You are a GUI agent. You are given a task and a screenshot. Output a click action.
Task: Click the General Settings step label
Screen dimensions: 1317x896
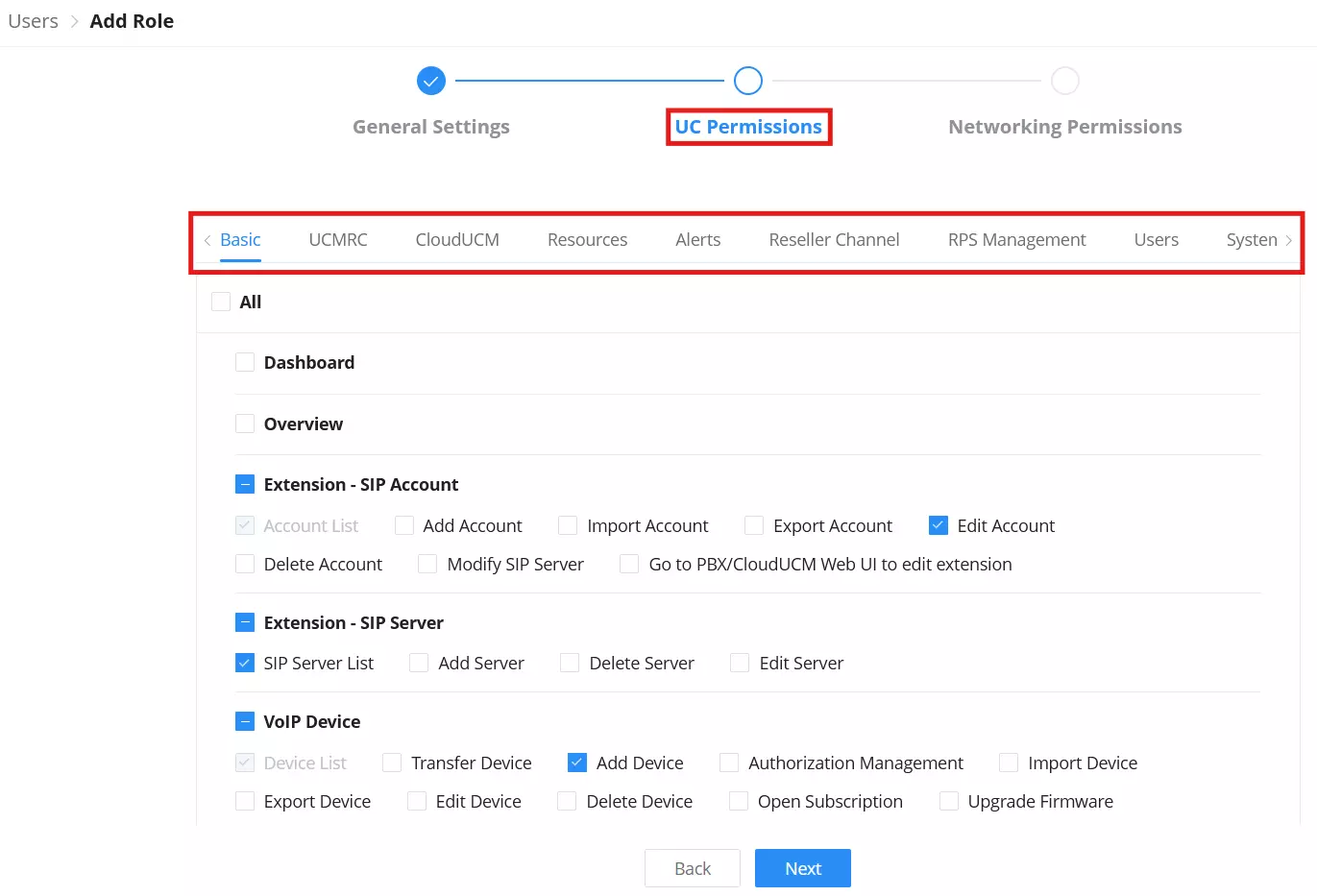point(431,127)
